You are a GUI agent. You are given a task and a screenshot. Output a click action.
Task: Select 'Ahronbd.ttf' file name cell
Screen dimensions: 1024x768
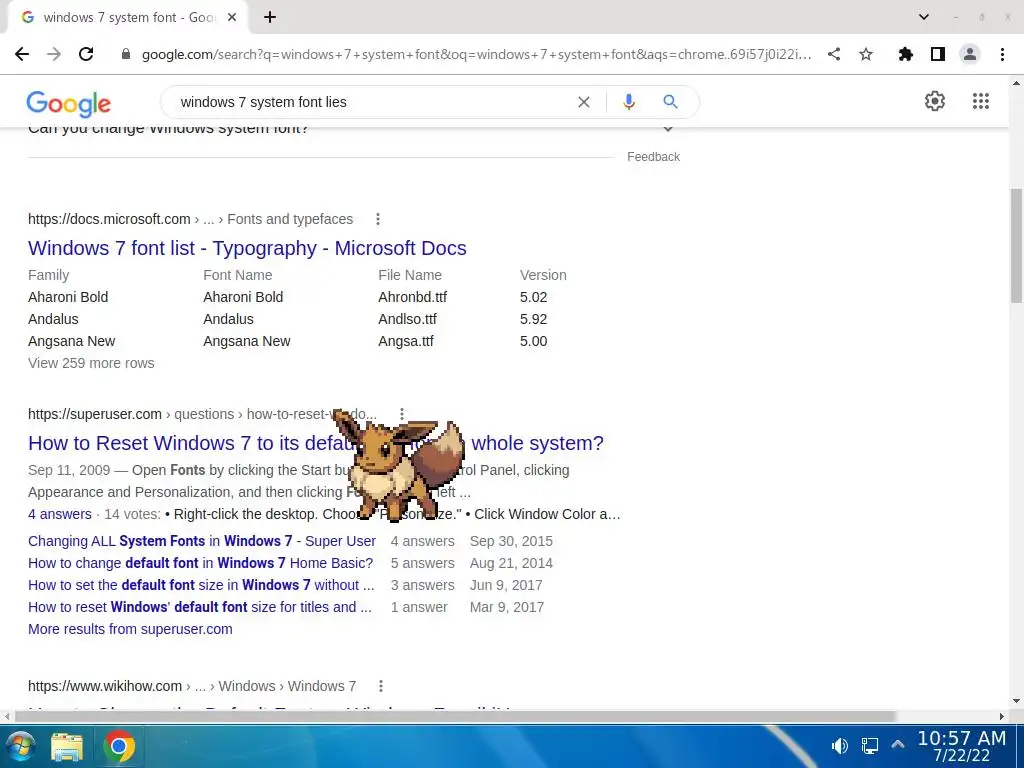pyautogui.click(x=413, y=297)
